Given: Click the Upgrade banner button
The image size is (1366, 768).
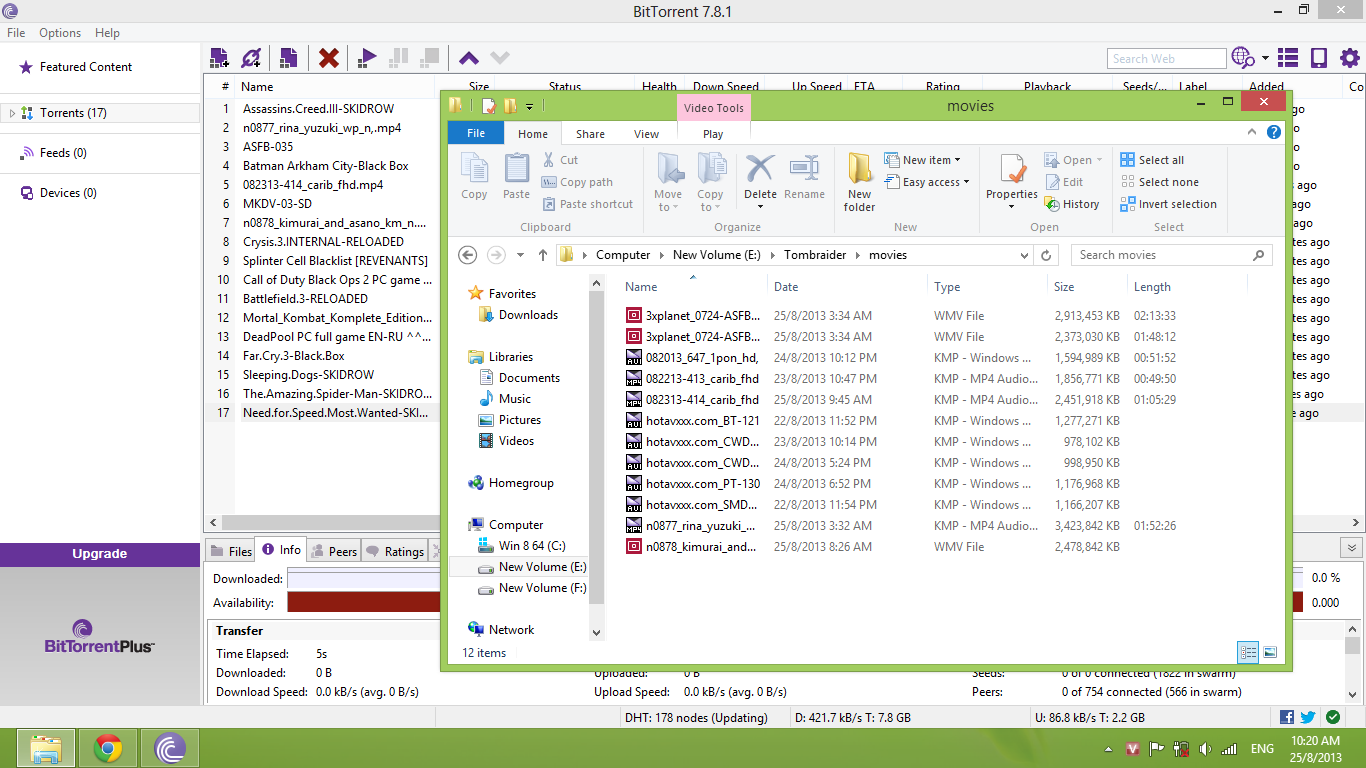Looking at the screenshot, I should 100,554.
